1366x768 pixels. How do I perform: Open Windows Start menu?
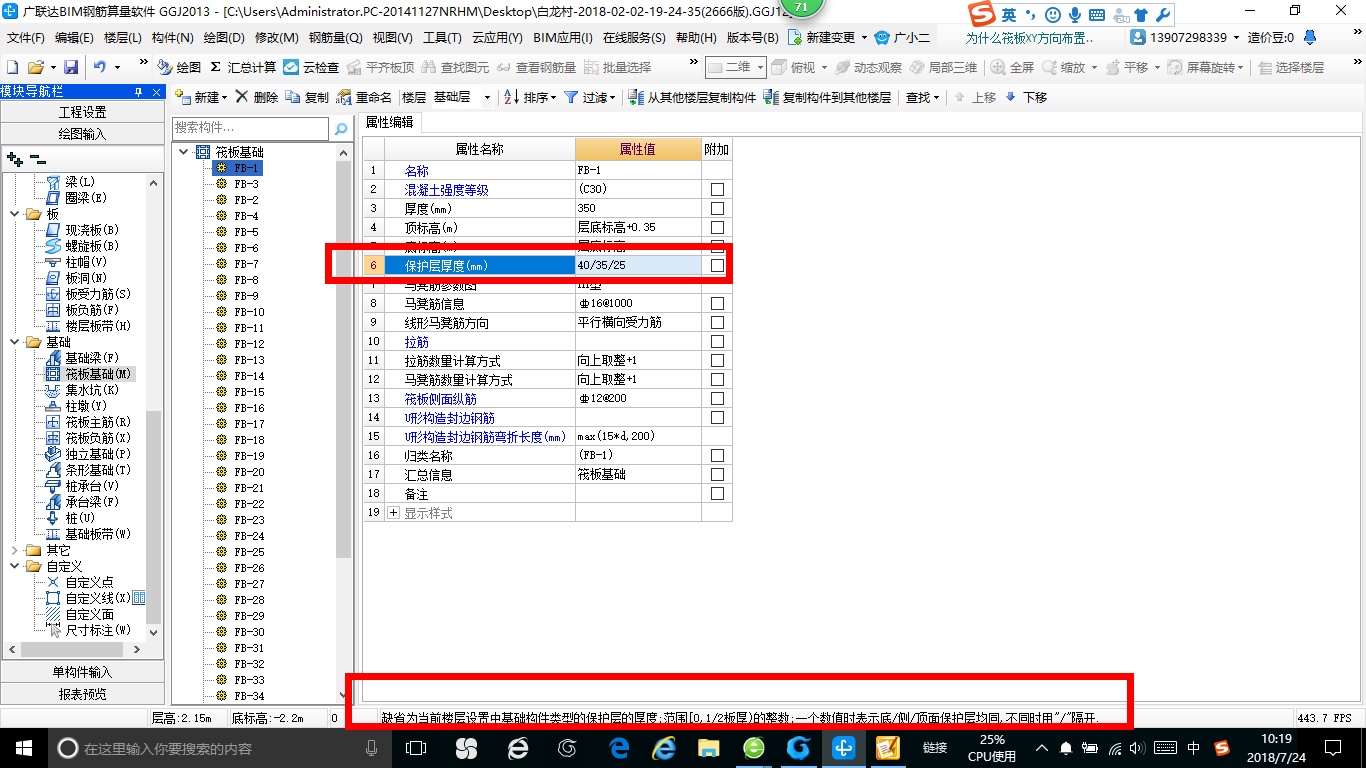23,748
